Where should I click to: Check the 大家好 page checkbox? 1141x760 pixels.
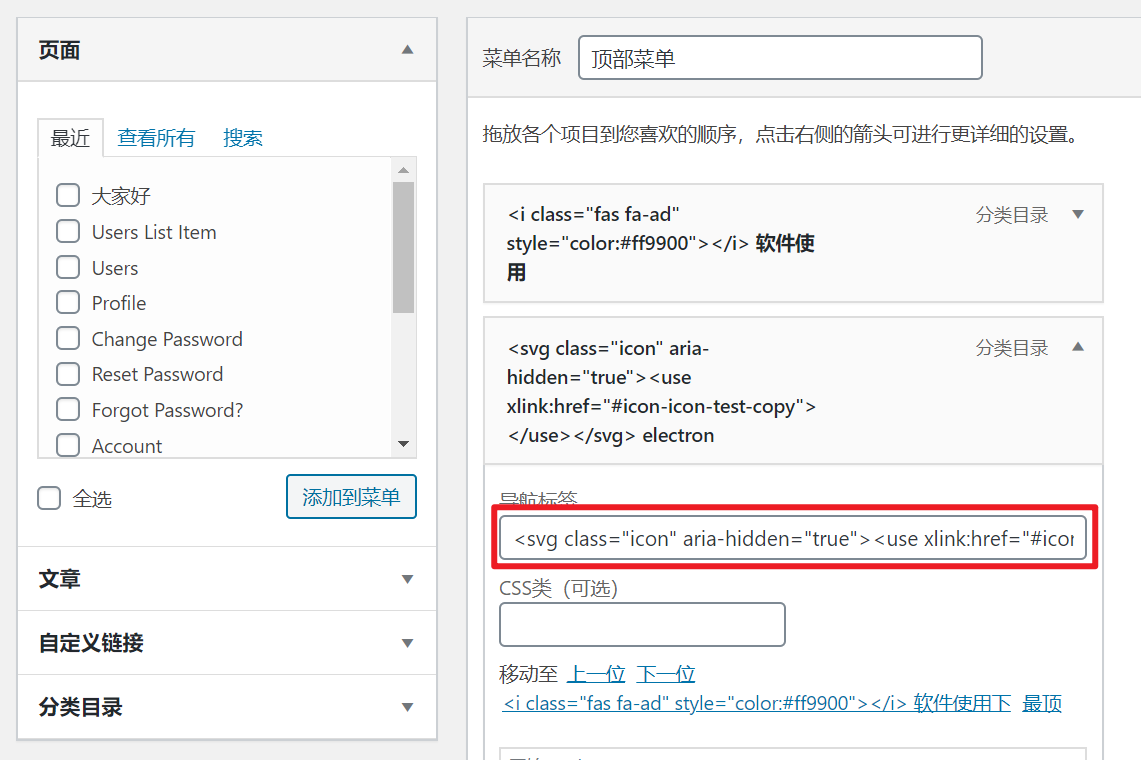68,195
